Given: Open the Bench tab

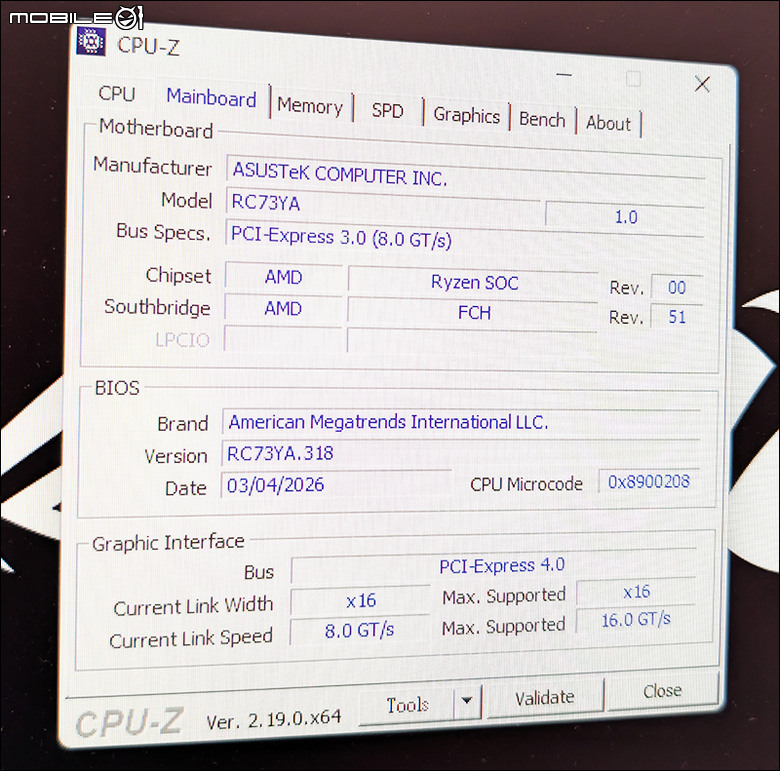Looking at the screenshot, I should point(542,120).
